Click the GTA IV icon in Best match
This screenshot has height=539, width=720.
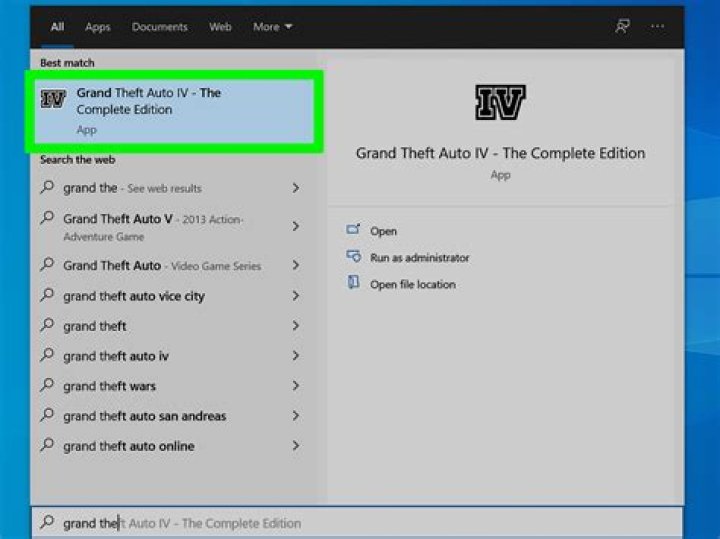click(53, 100)
